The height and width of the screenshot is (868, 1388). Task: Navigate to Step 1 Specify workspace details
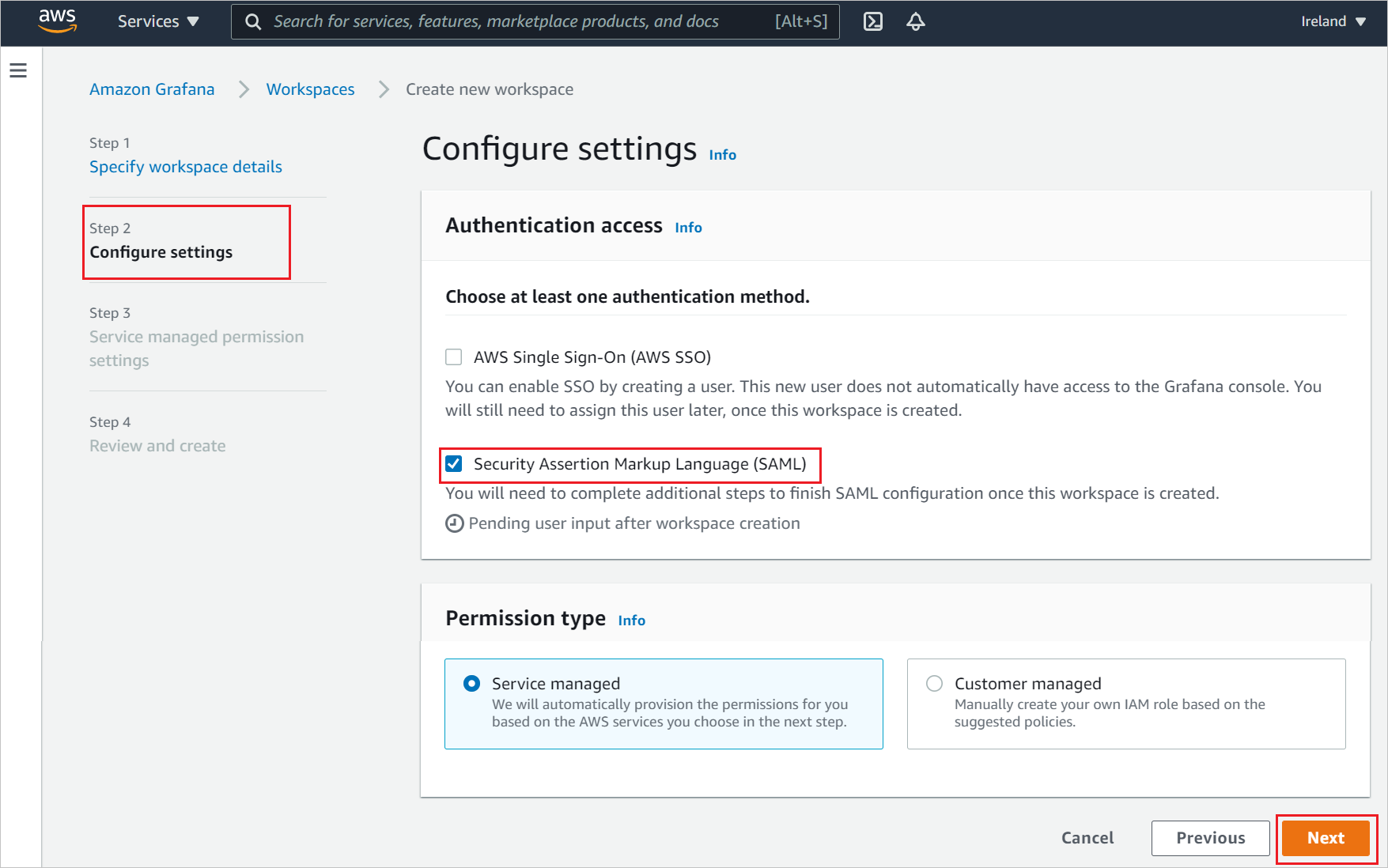[x=185, y=166]
